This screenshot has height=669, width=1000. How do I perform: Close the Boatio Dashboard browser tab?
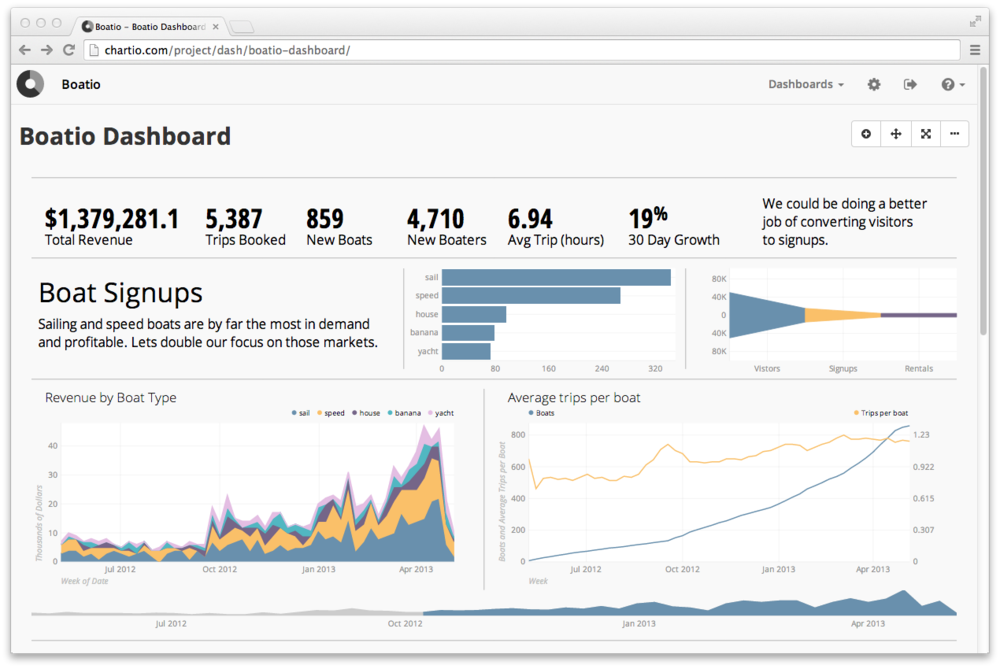click(216, 27)
